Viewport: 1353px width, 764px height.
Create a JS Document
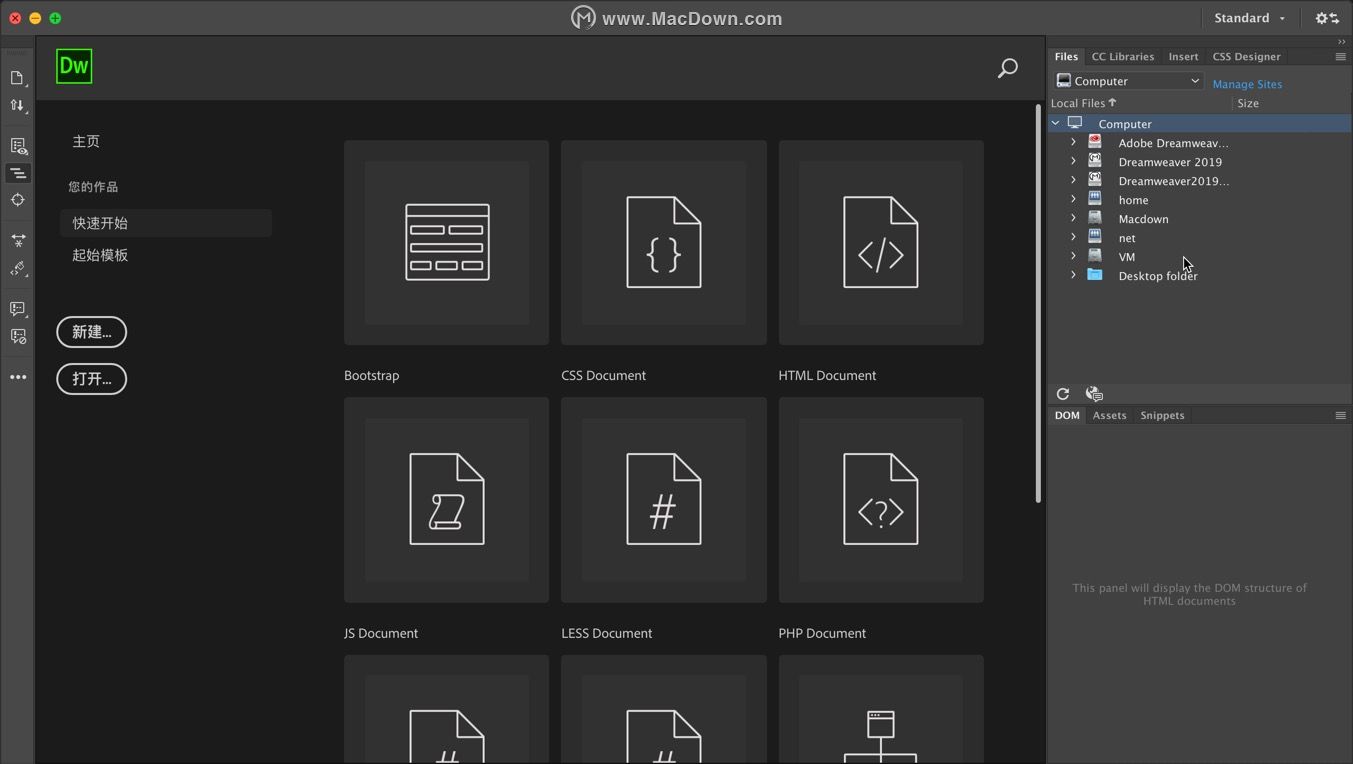point(446,500)
